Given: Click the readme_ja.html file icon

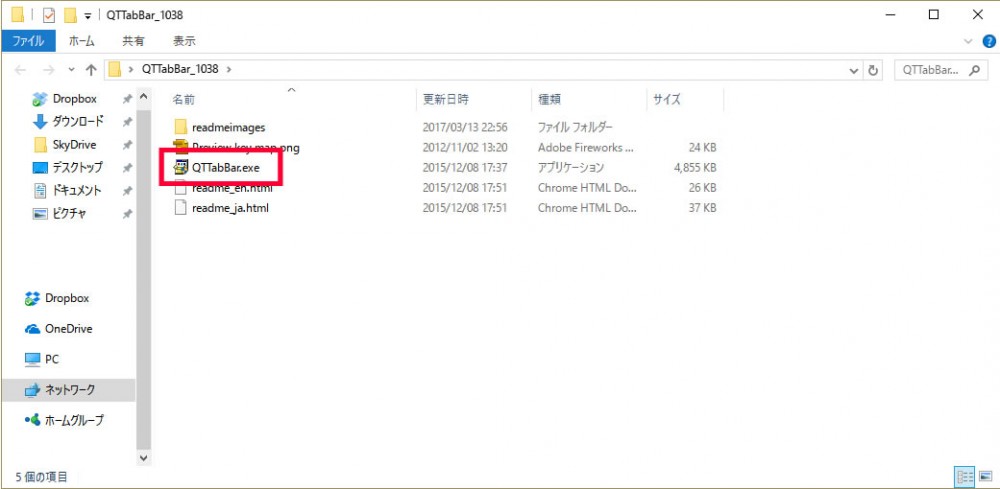Looking at the screenshot, I should [x=180, y=208].
